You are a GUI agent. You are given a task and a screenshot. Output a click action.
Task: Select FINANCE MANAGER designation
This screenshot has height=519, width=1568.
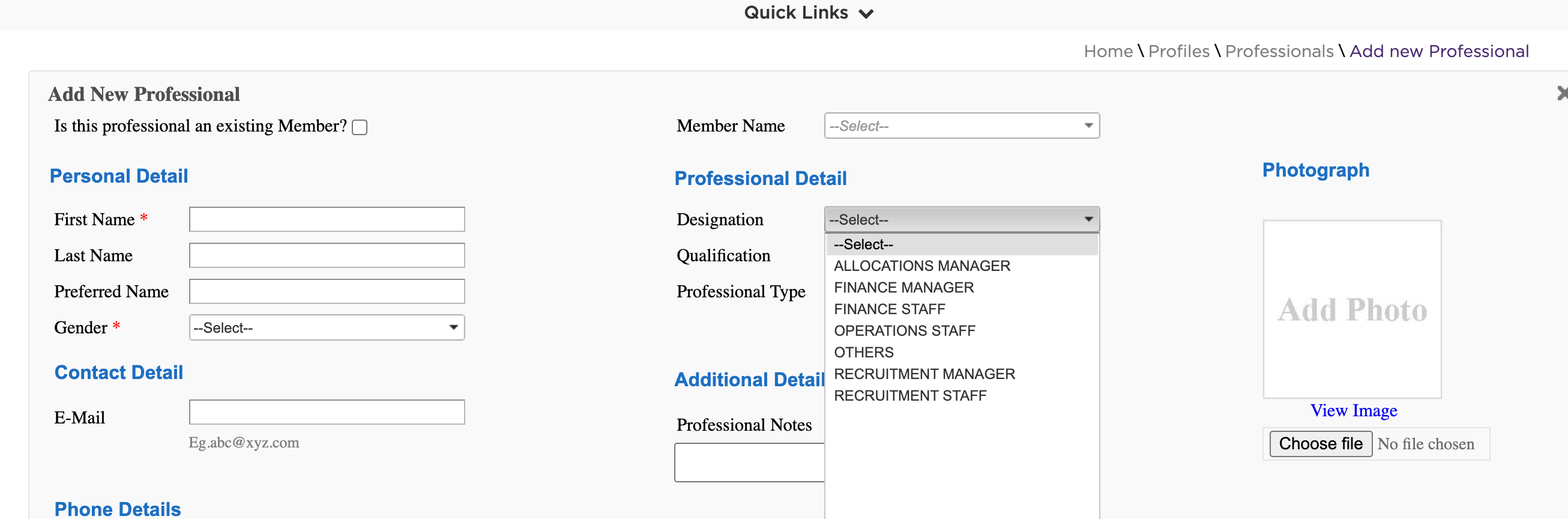[x=962, y=288]
